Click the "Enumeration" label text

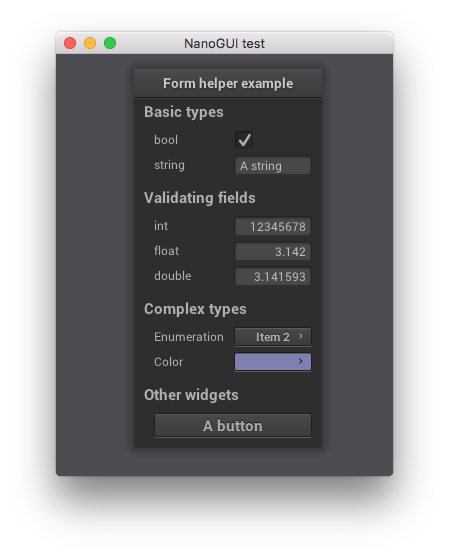point(189,337)
